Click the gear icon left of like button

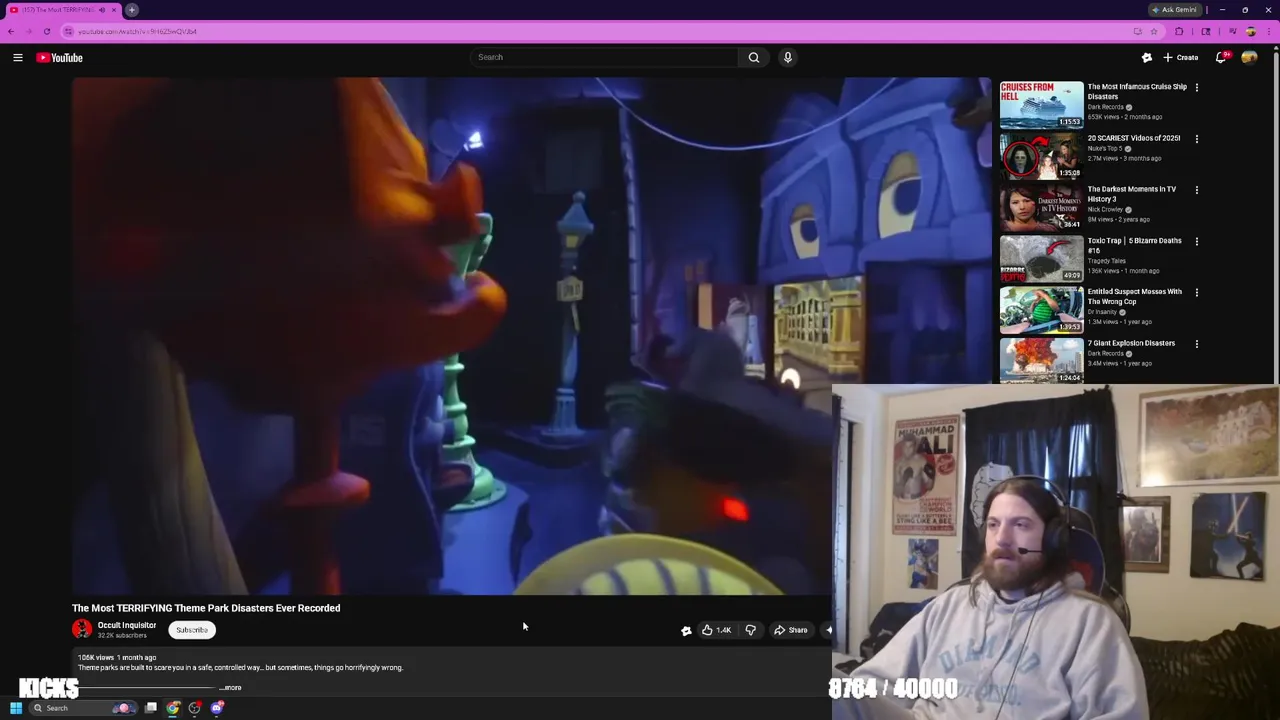pos(686,631)
